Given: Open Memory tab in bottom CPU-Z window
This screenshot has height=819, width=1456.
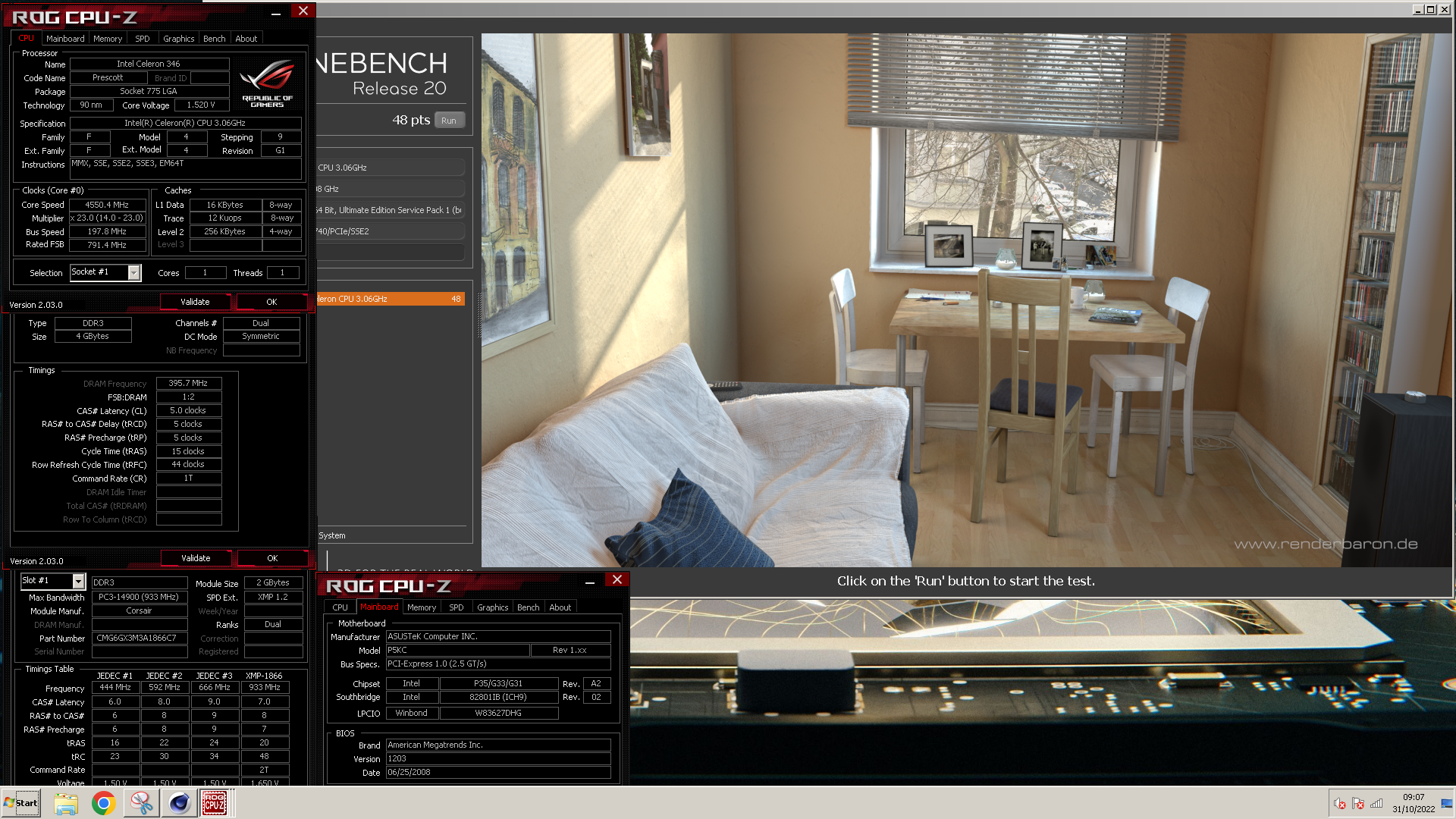Looking at the screenshot, I should 422,607.
